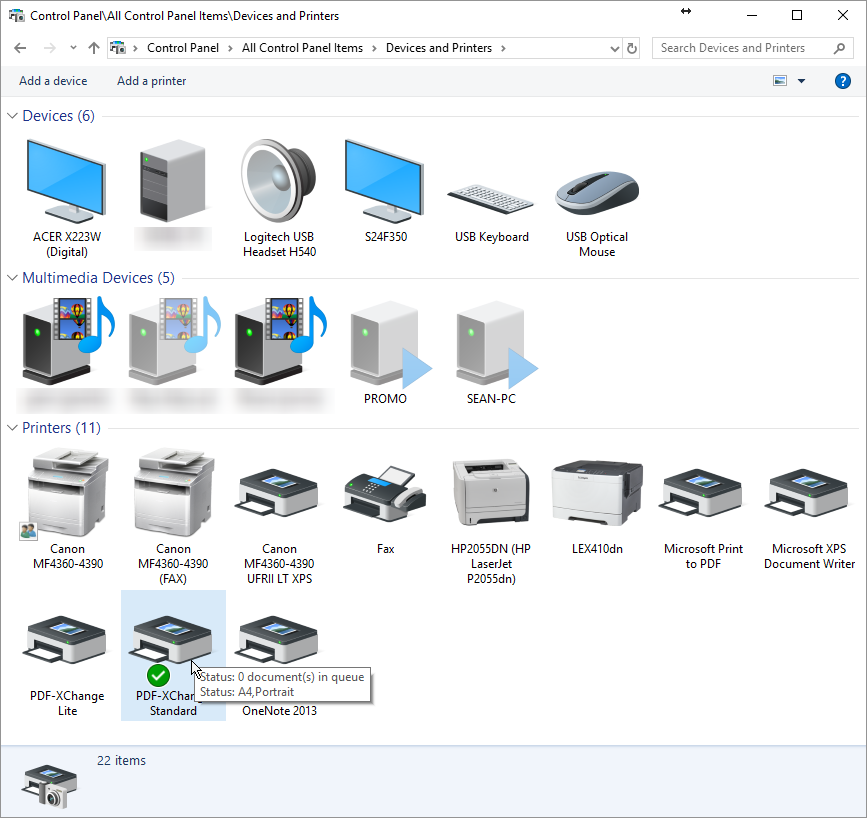867x818 pixels.
Task: Click the HP2055DN LaserJet printer icon
Action: pos(490,490)
